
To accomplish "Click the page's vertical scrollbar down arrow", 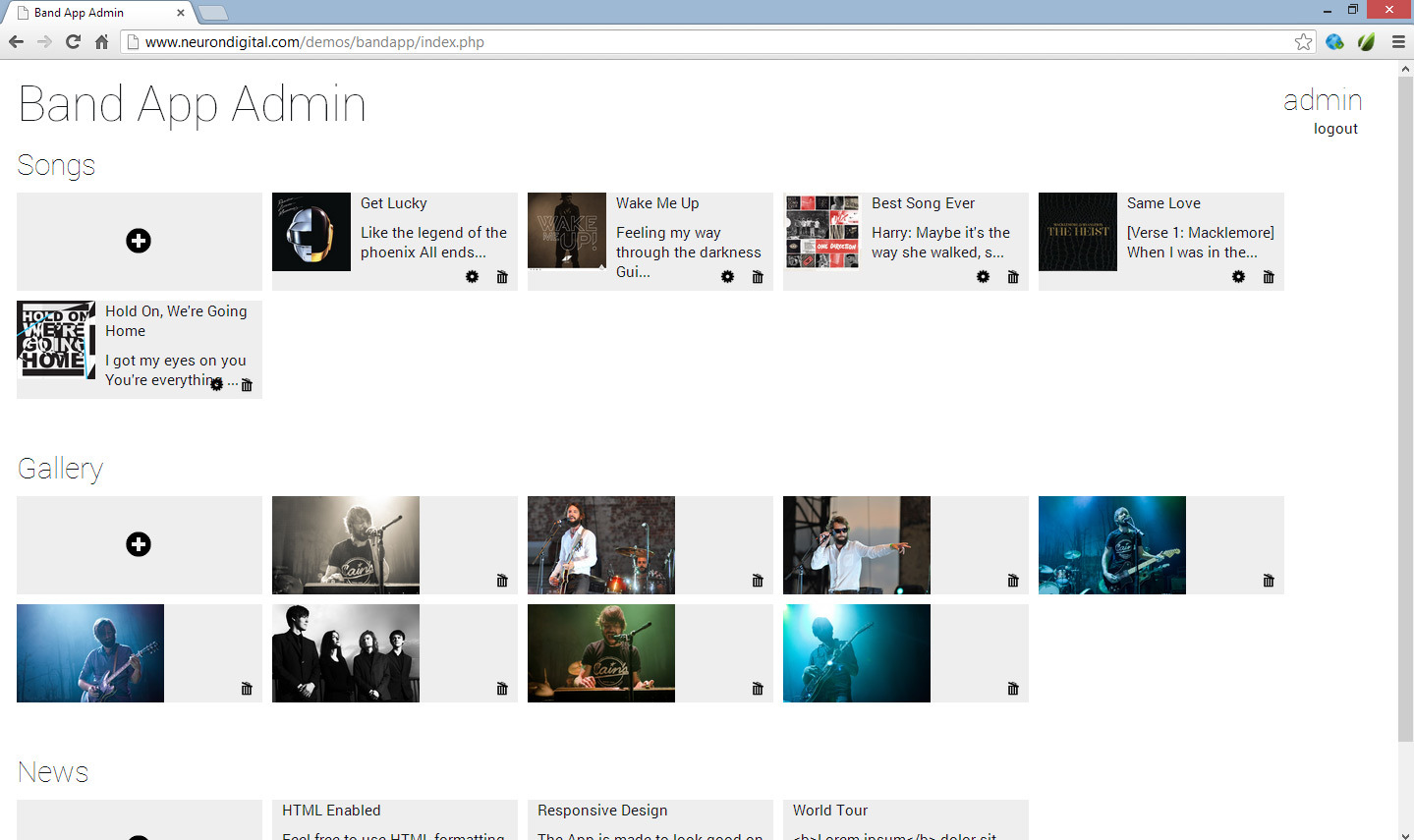I will (1405, 833).
